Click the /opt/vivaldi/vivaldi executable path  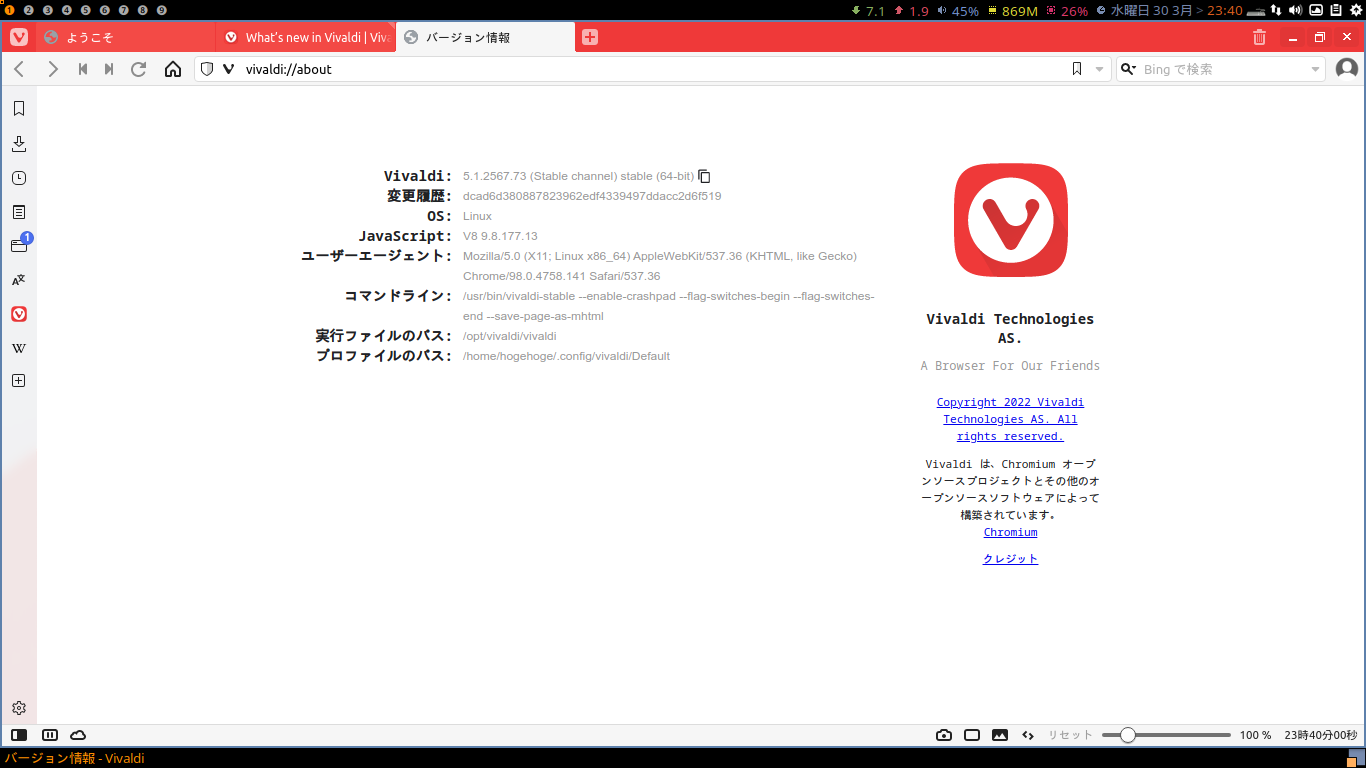[509, 336]
